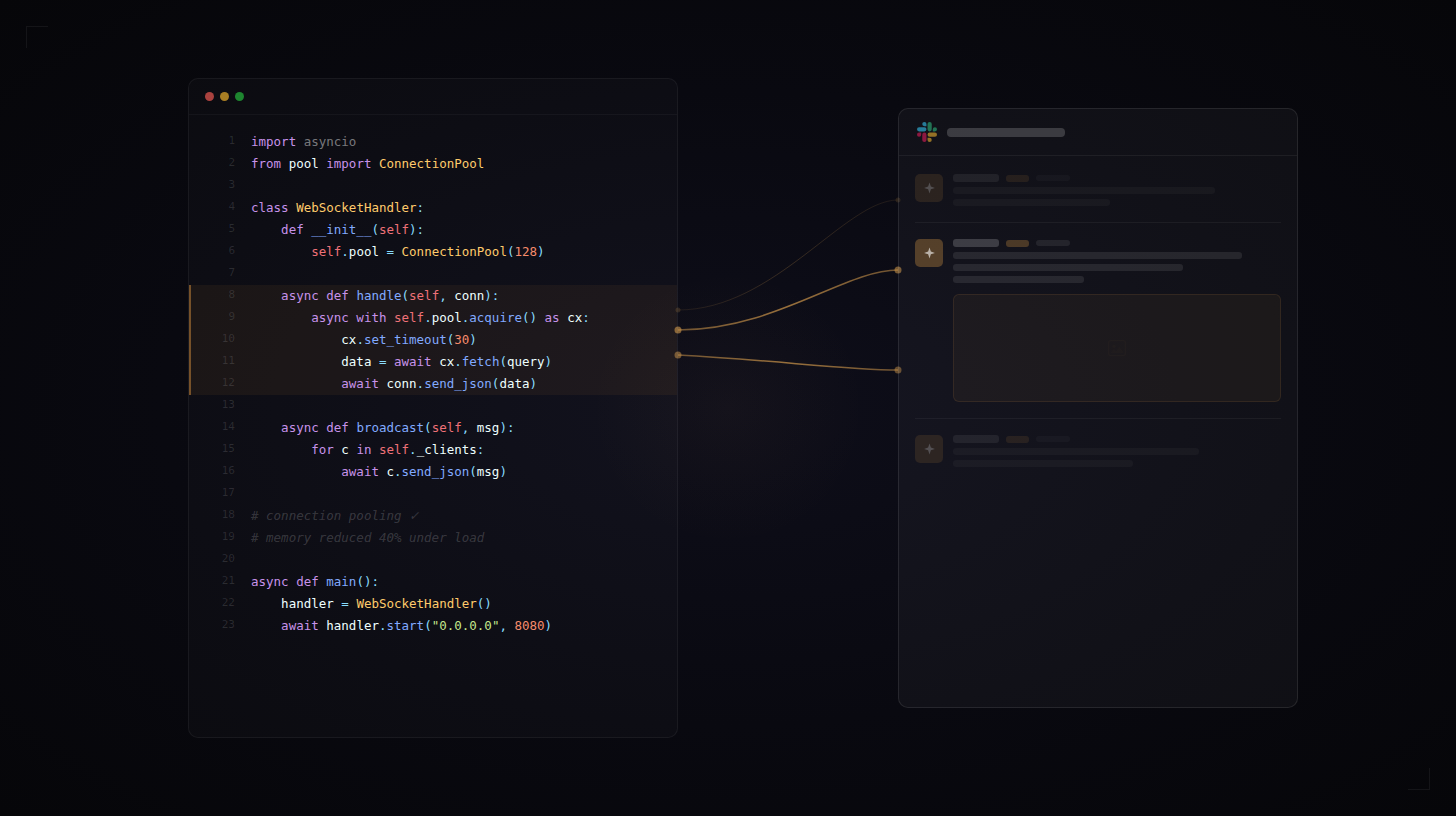Viewport: 1456px width, 816px height.
Task: Click the ConnectionPool import on line 2
Action: point(431,163)
